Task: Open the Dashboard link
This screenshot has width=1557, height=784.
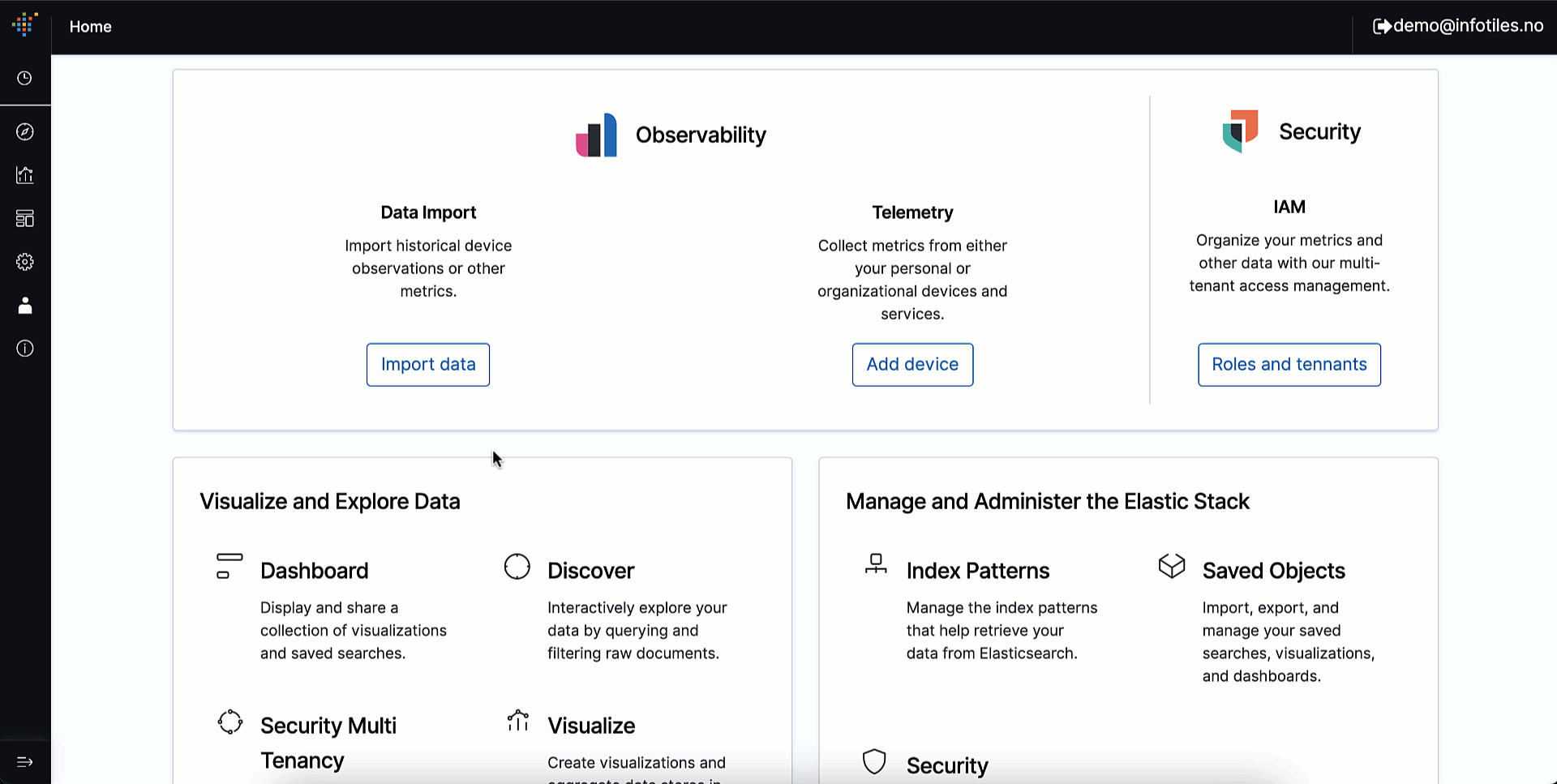Action: tap(315, 571)
